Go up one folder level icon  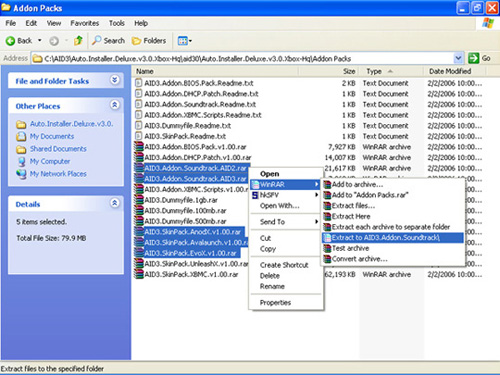(x=79, y=41)
